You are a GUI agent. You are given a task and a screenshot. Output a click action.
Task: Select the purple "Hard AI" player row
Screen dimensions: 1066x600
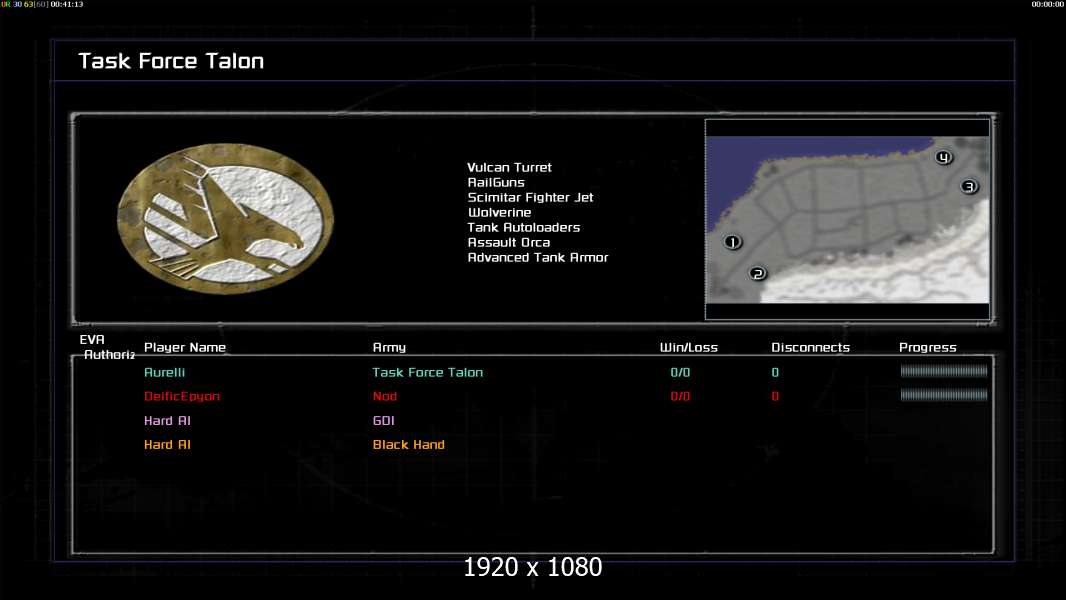(x=167, y=421)
